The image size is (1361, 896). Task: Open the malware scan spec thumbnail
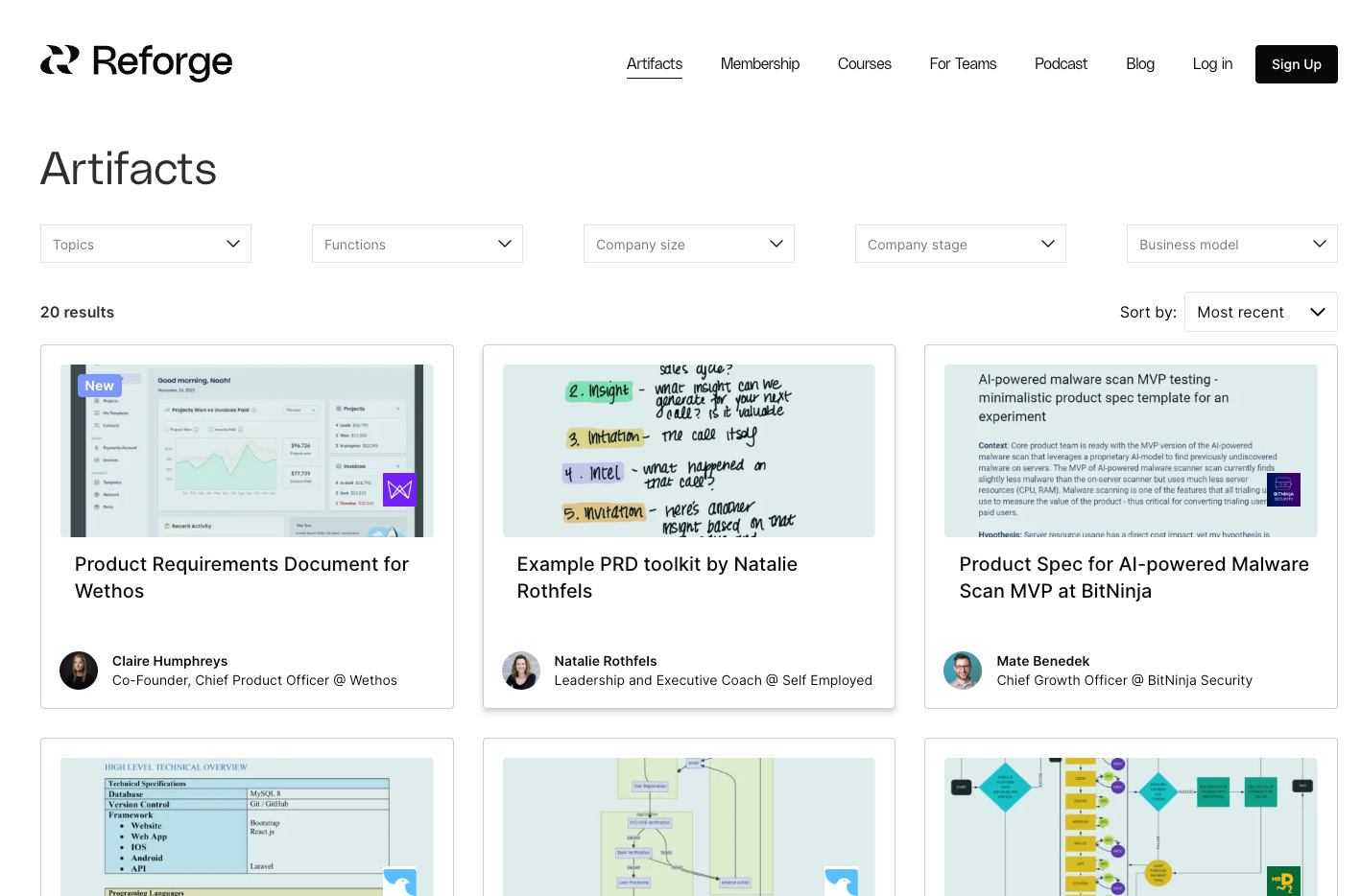click(1131, 451)
